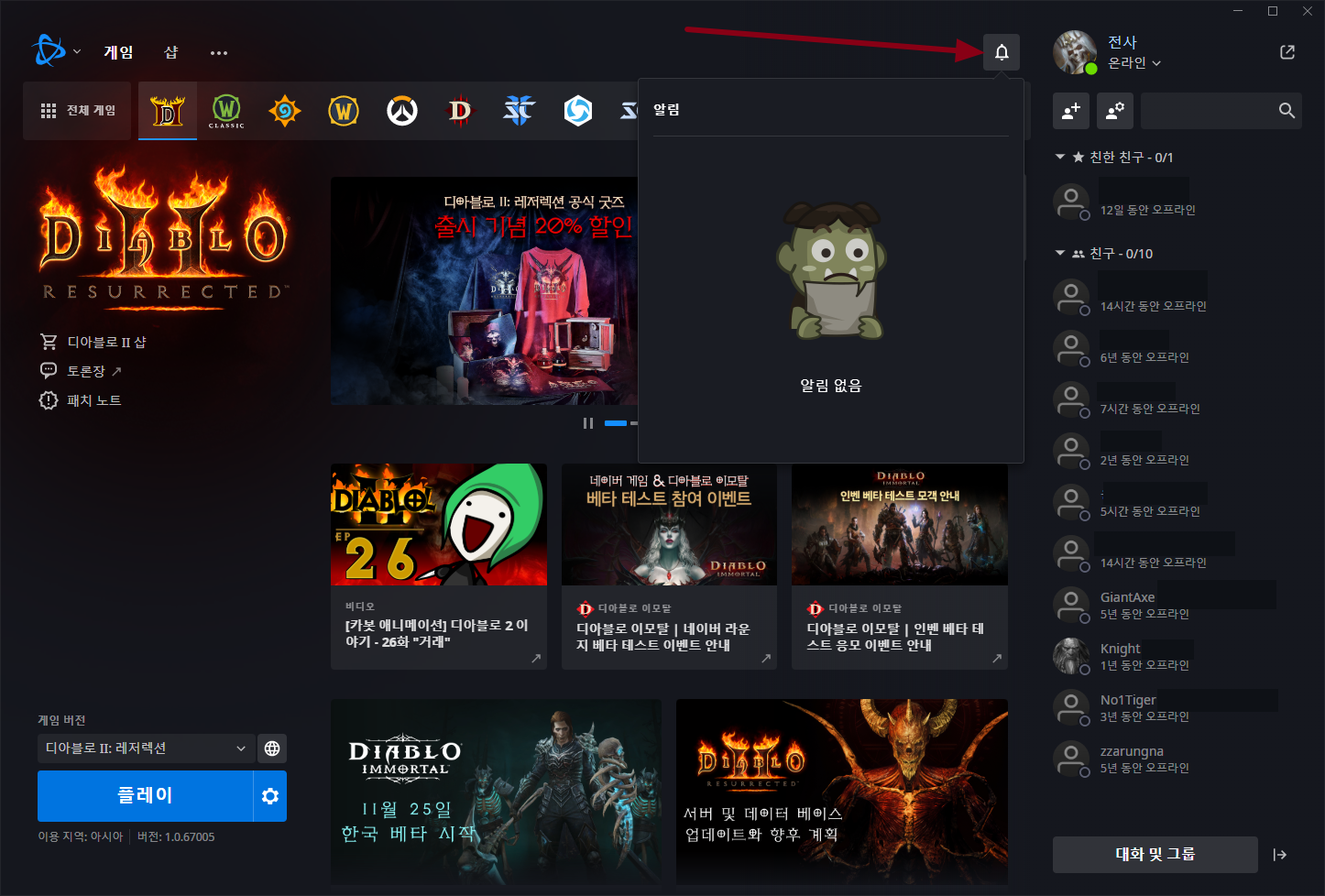Open the 디아블로 II 샵 link
Image resolution: width=1325 pixels, height=896 pixels.
(93, 342)
